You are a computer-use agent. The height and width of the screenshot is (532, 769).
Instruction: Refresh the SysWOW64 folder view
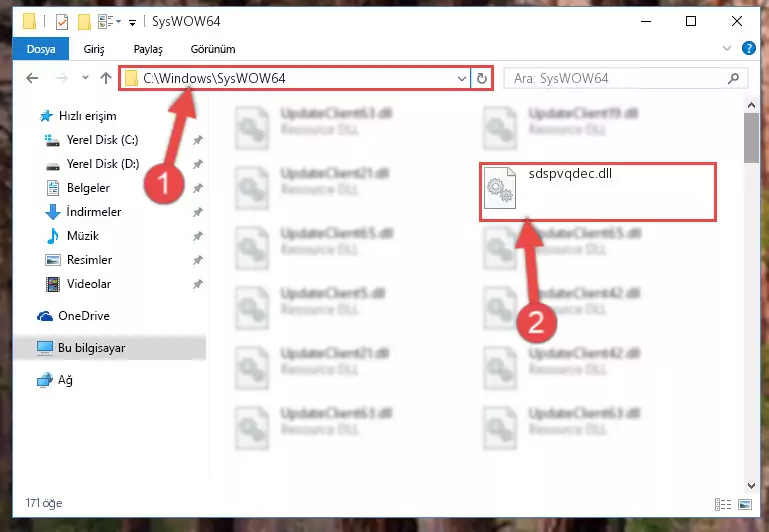[x=482, y=78]
